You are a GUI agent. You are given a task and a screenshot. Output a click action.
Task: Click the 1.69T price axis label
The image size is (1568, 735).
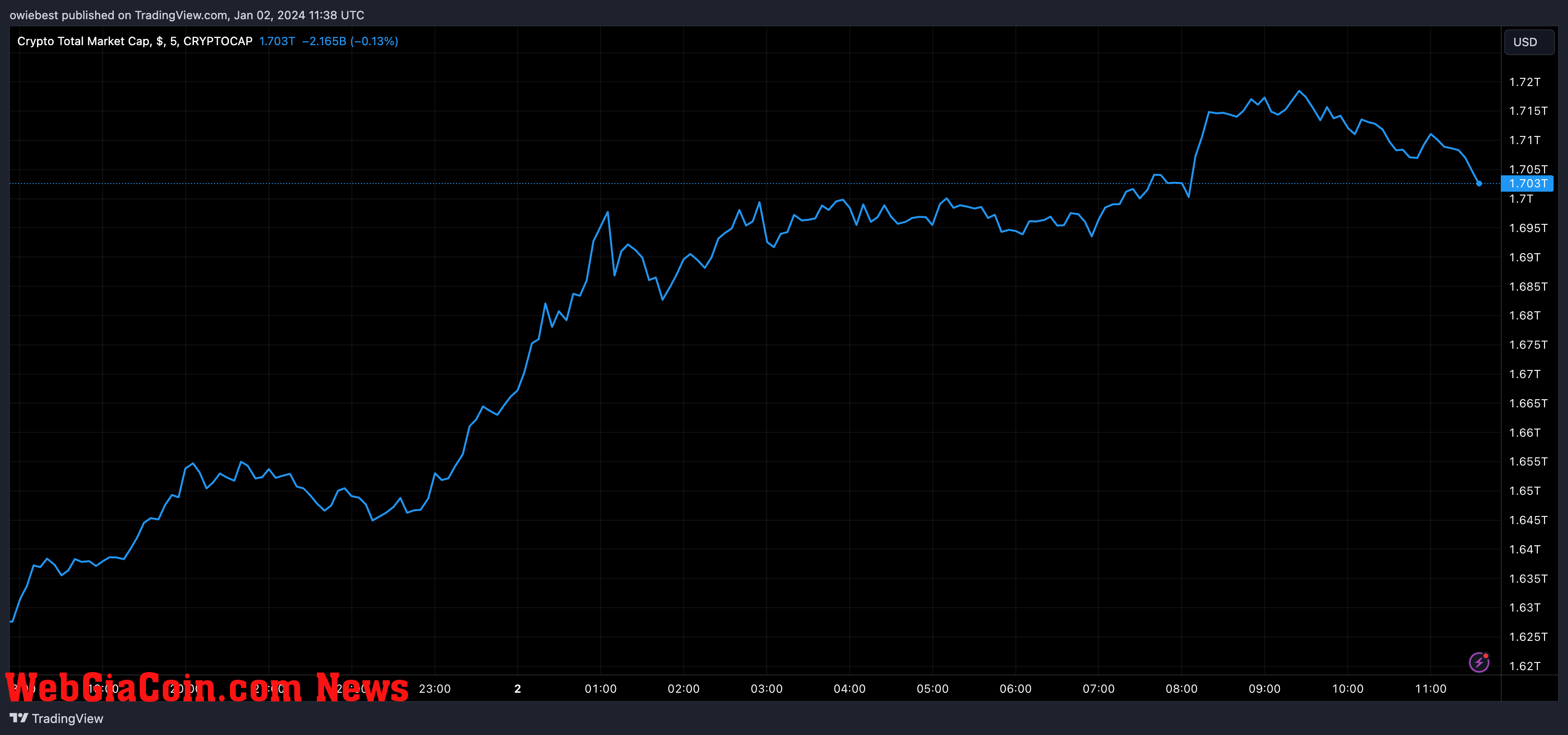[1525, 257]
